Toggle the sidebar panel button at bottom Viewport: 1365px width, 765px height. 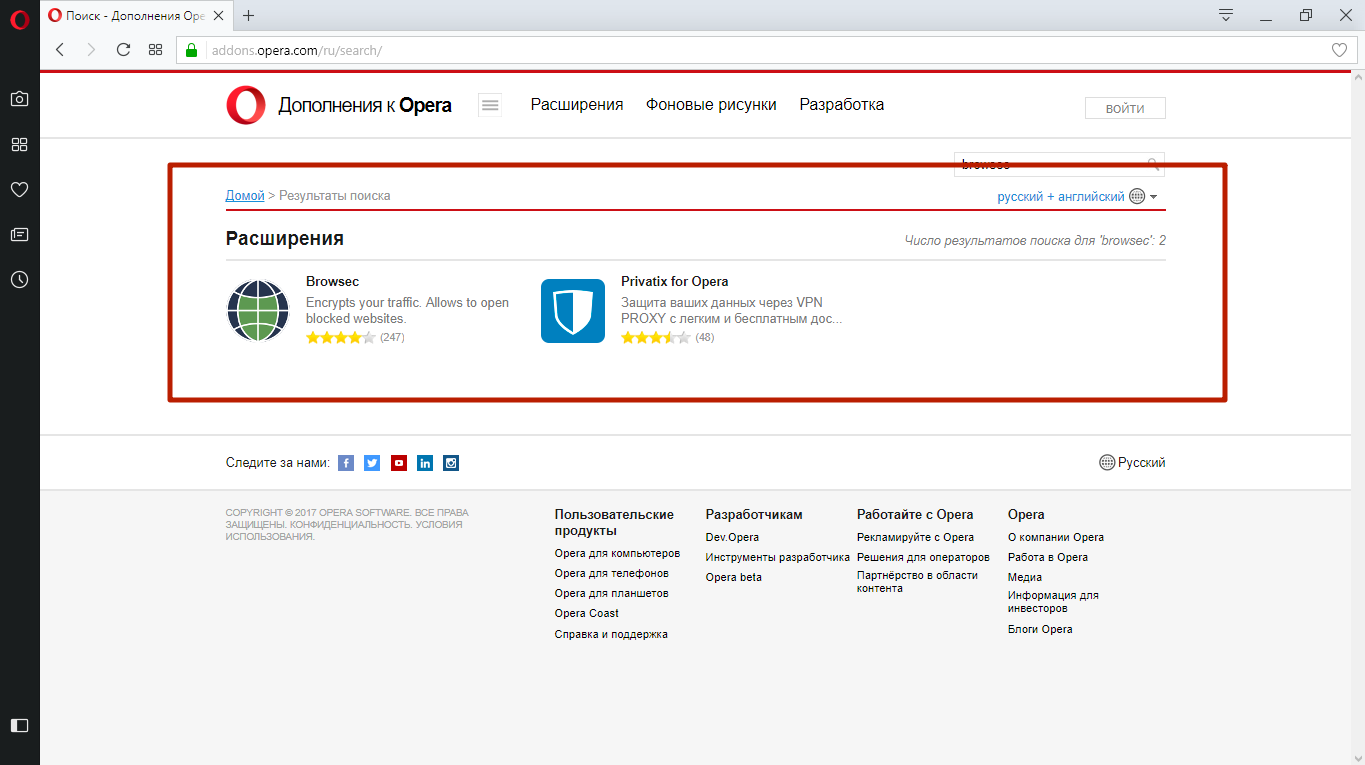coord(19,725)
